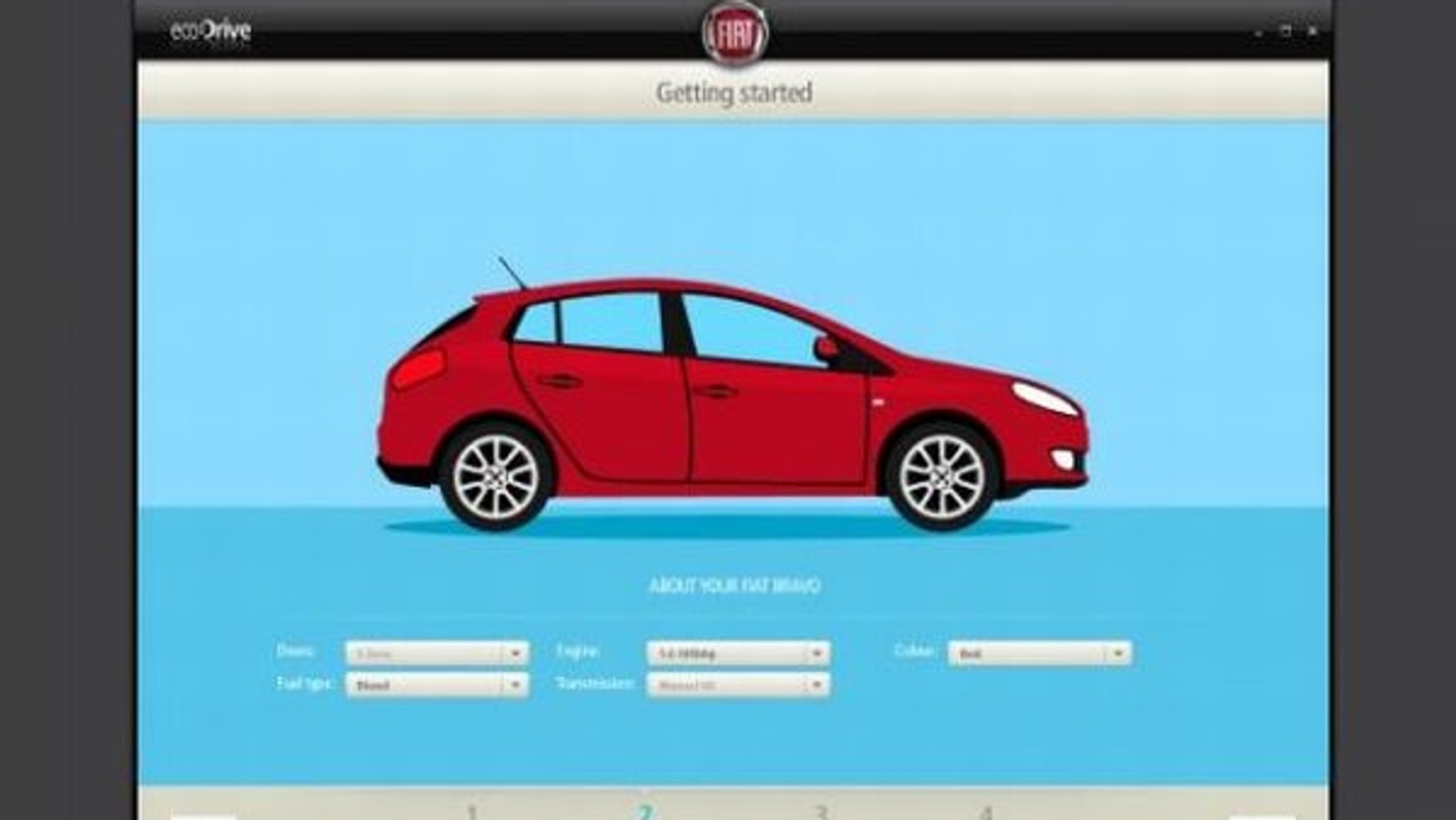Expand the Transmission dropdown
1456x820 pixels.
[737, 685]
